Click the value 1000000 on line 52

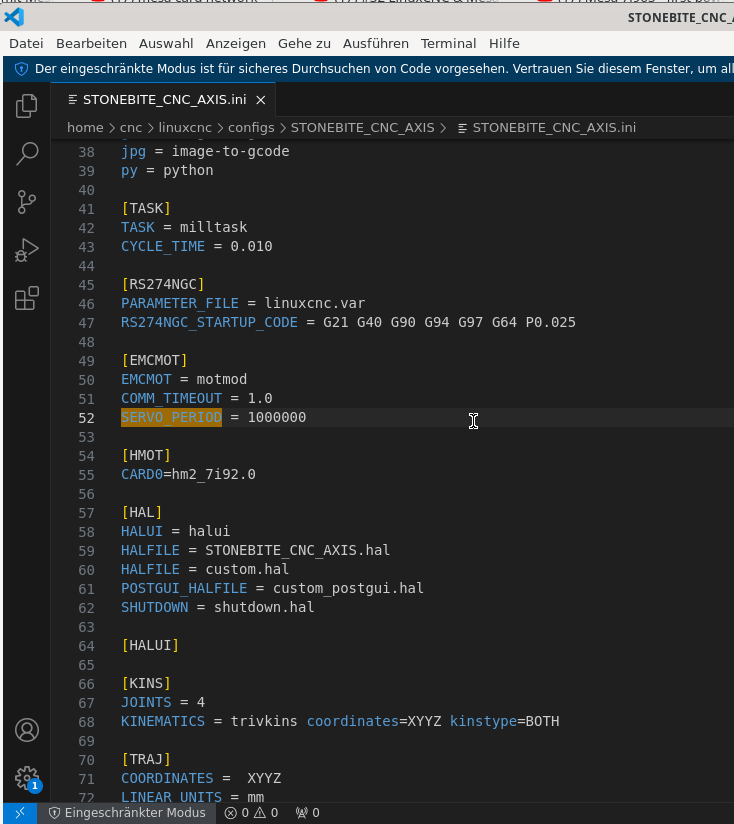tap(276, 417)
